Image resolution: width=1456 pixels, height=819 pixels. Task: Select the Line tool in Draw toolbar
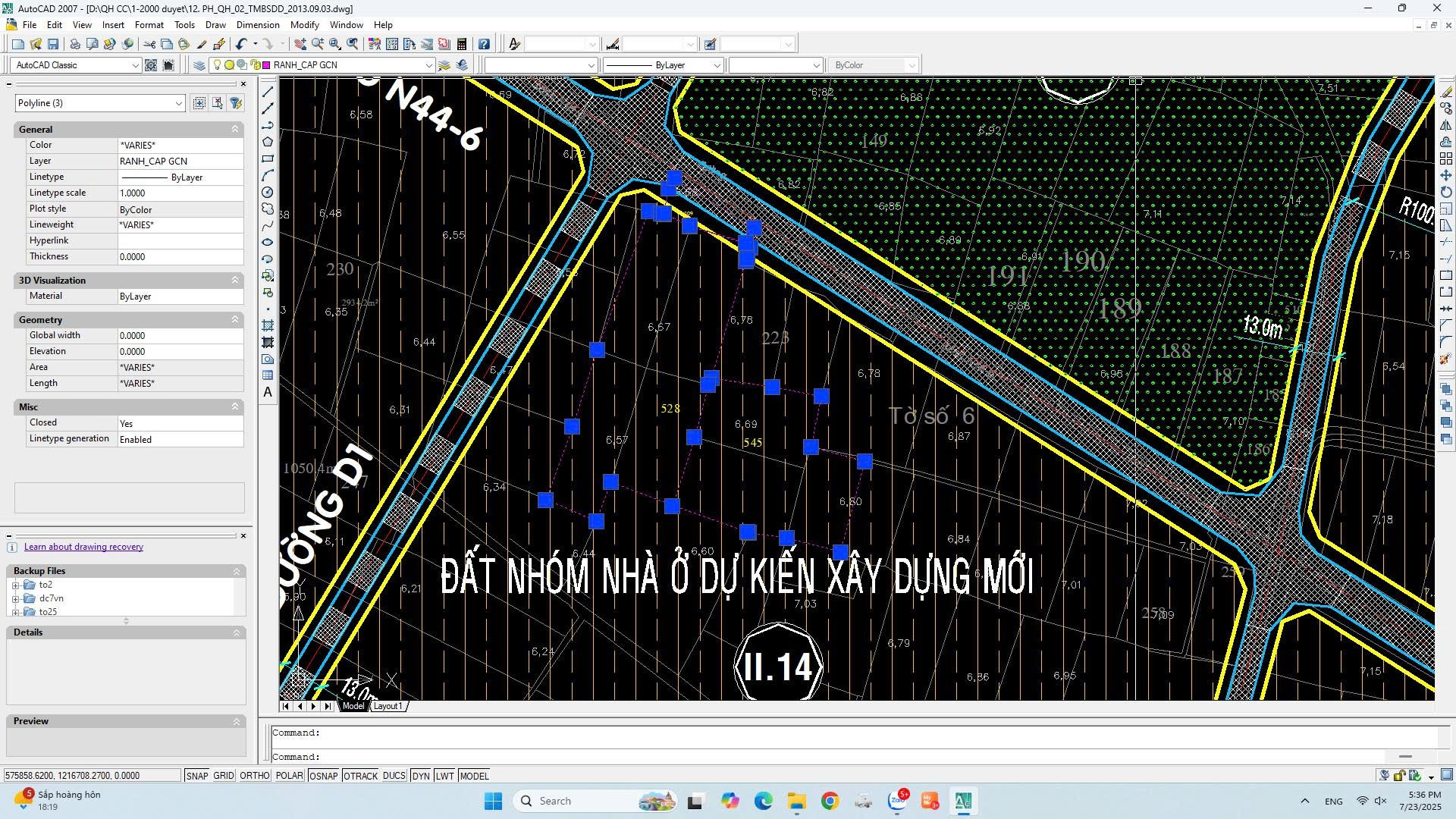click(x=267, y=92)
